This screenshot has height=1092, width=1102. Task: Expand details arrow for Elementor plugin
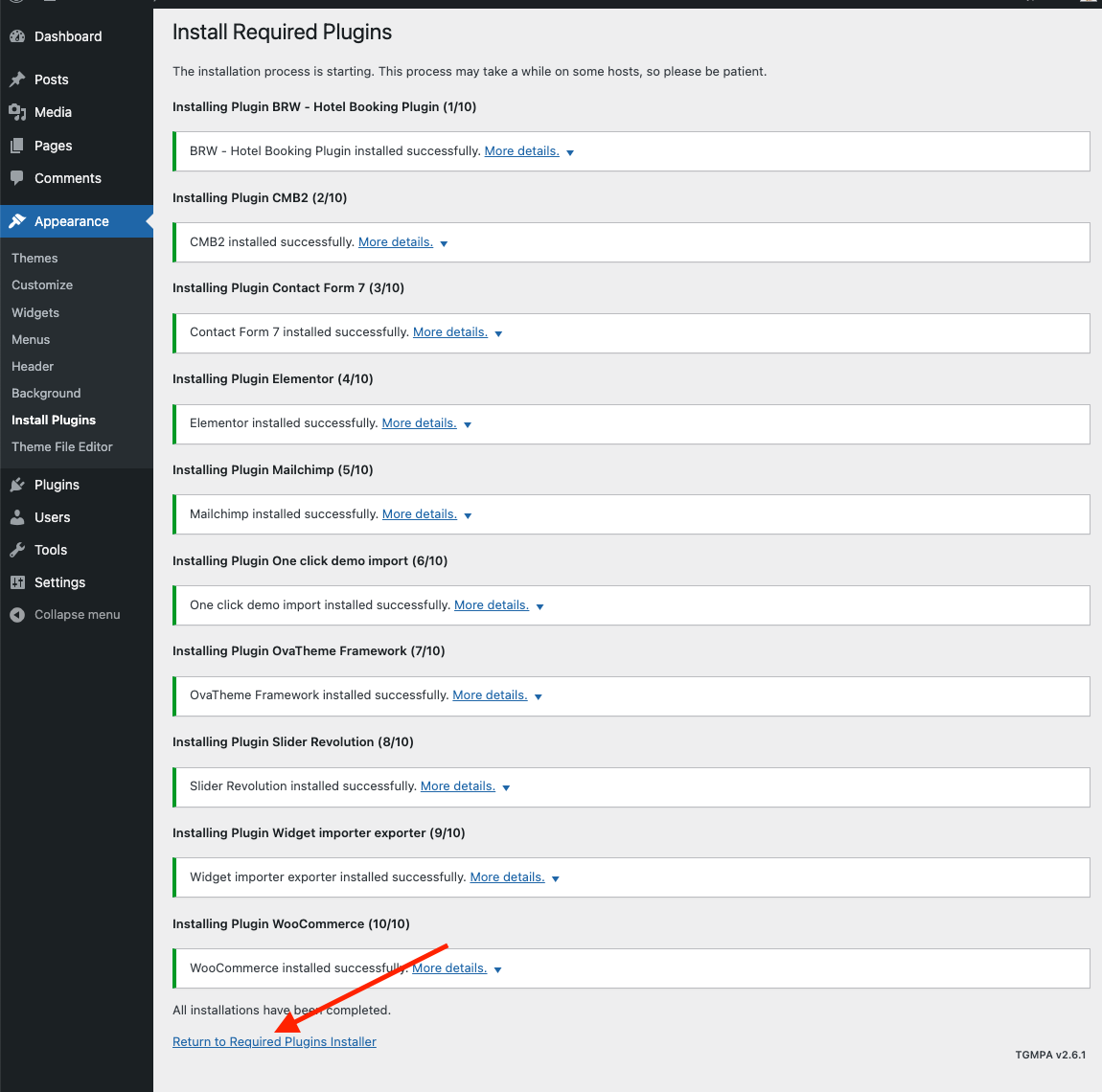click(x=468, y=424)
